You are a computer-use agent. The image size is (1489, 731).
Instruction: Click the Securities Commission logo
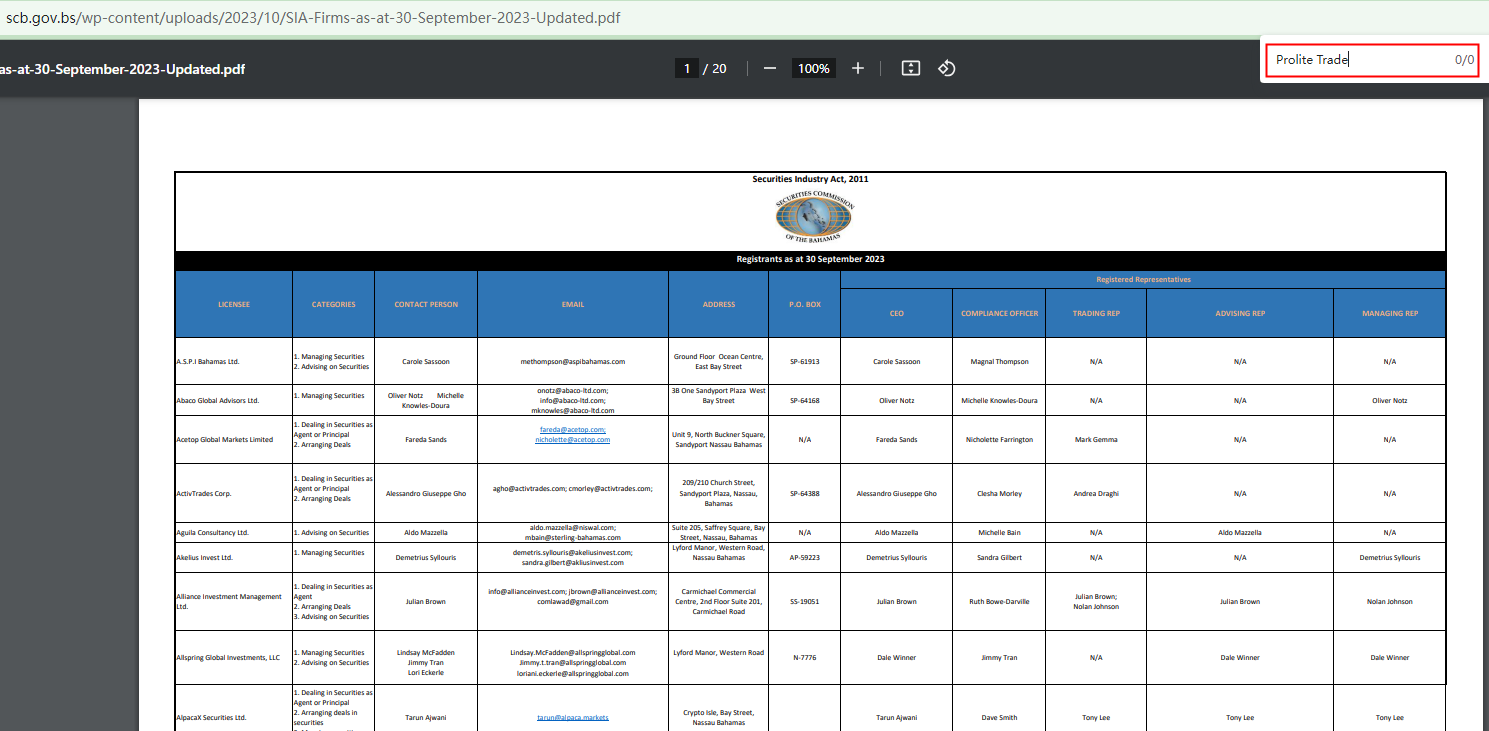click(x=812, y=216)
